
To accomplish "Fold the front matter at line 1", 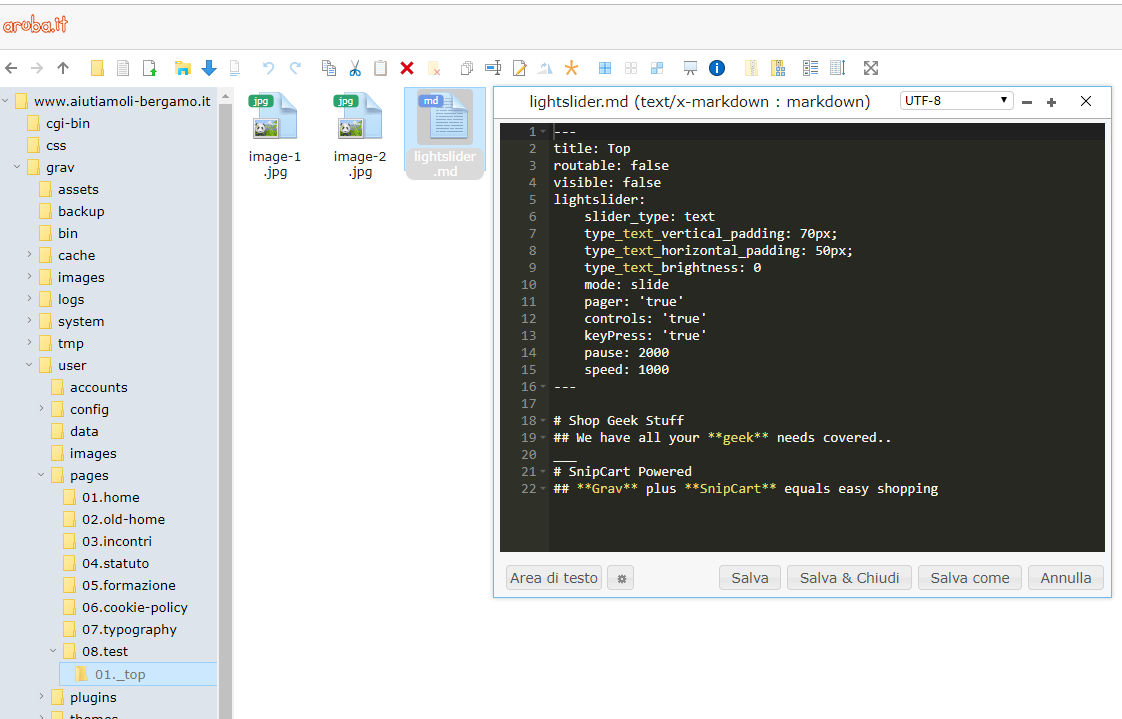I will point(543,132).
